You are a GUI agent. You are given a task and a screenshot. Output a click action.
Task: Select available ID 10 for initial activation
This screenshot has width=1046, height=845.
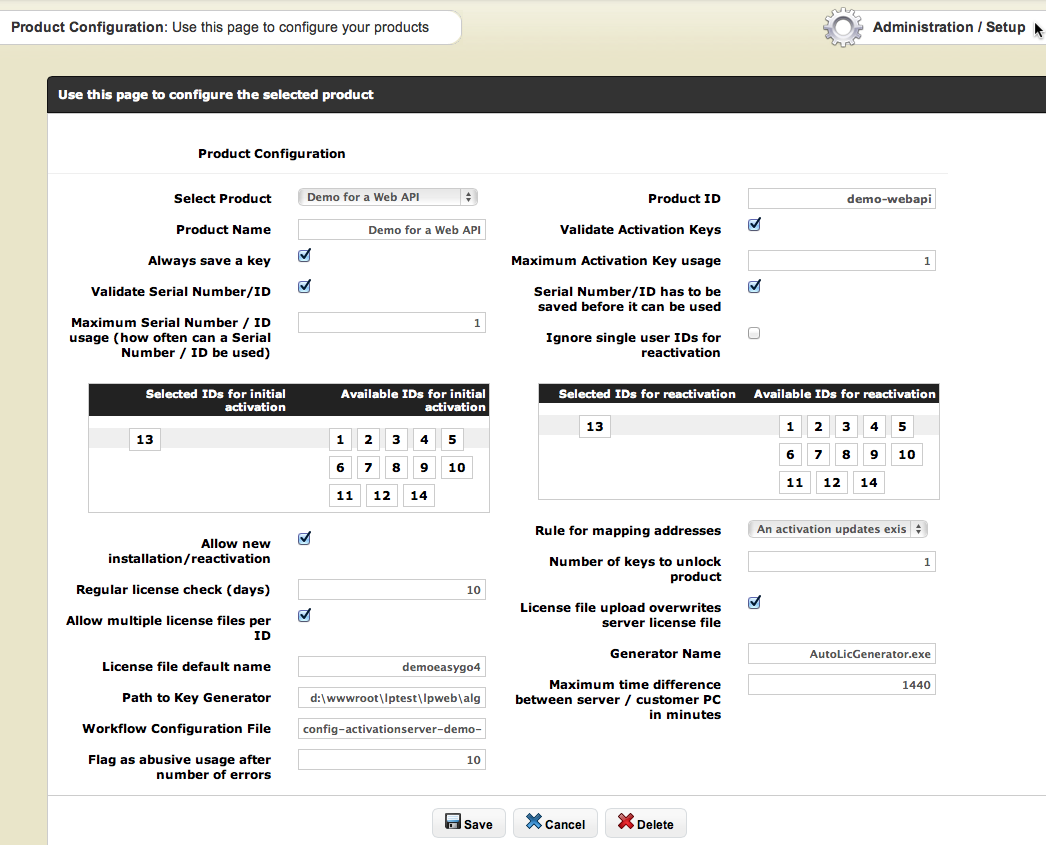click(x=457, y=468)
